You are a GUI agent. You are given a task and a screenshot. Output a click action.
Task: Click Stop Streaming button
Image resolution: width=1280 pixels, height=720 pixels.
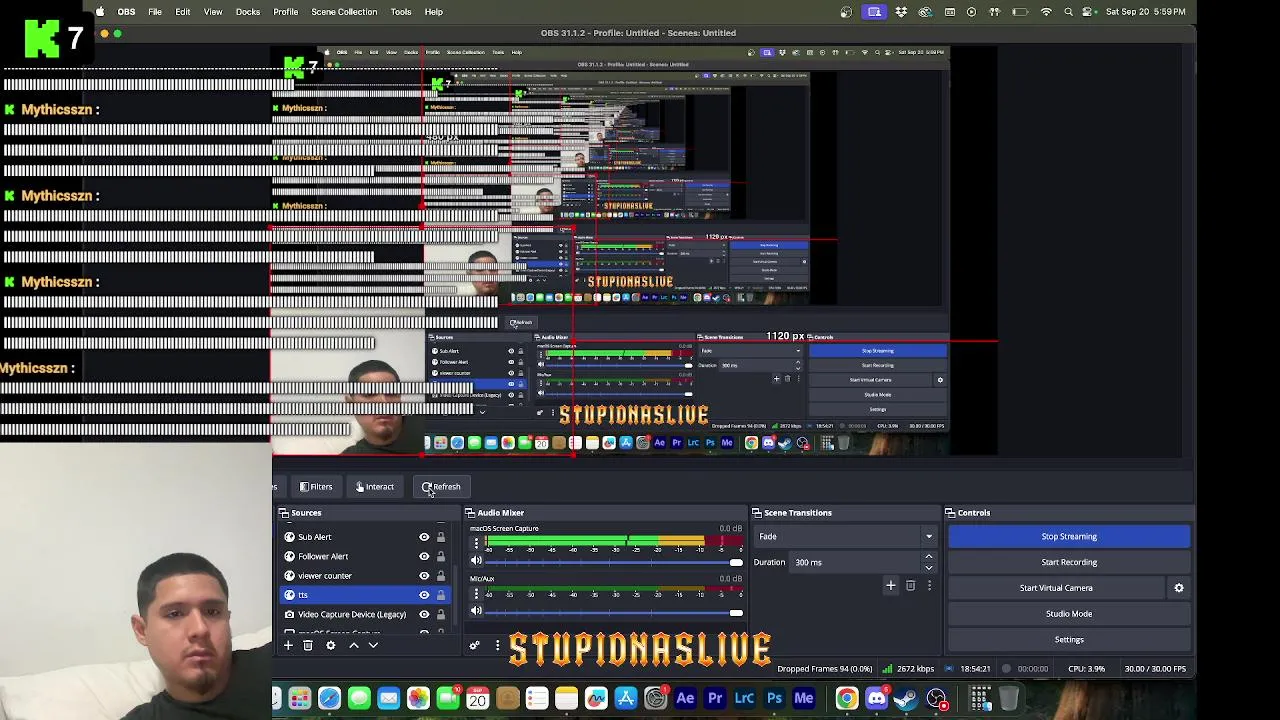(1069, 537)
